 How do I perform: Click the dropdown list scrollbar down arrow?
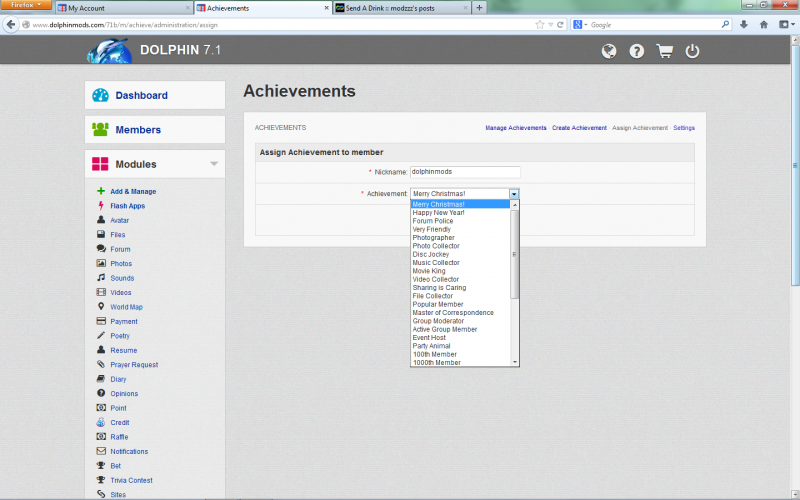515,362
